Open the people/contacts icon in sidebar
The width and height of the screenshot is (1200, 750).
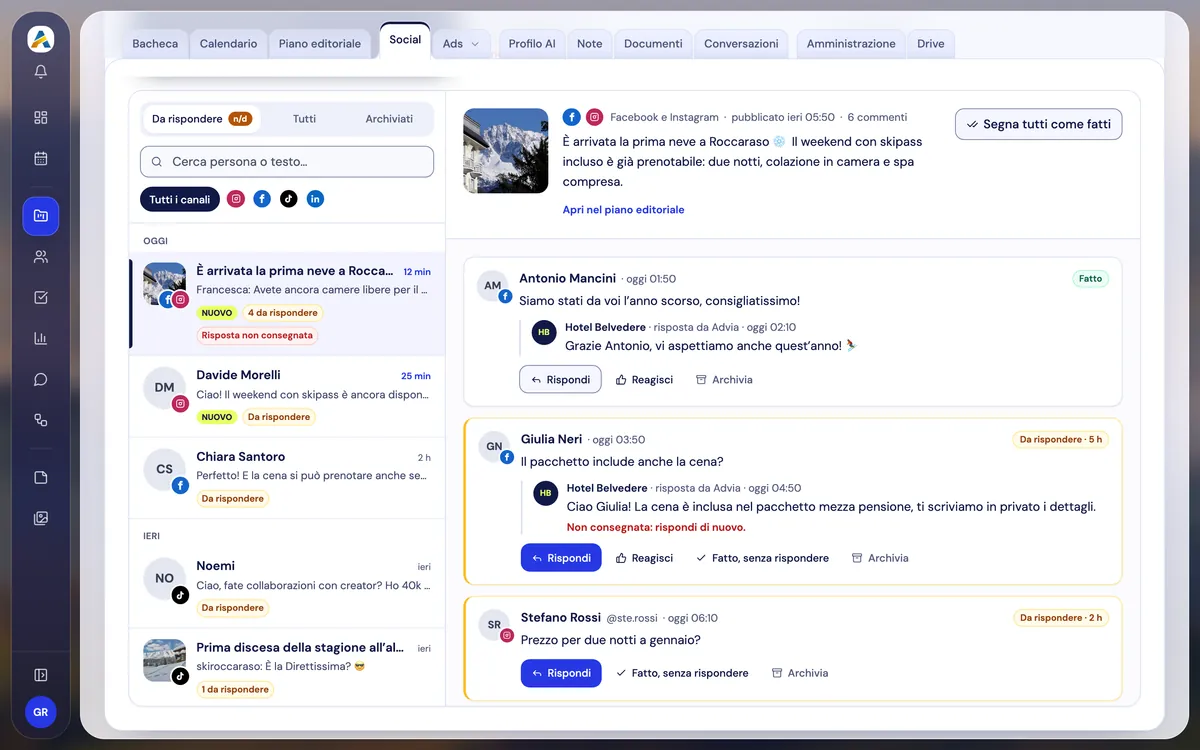(41, 257)
